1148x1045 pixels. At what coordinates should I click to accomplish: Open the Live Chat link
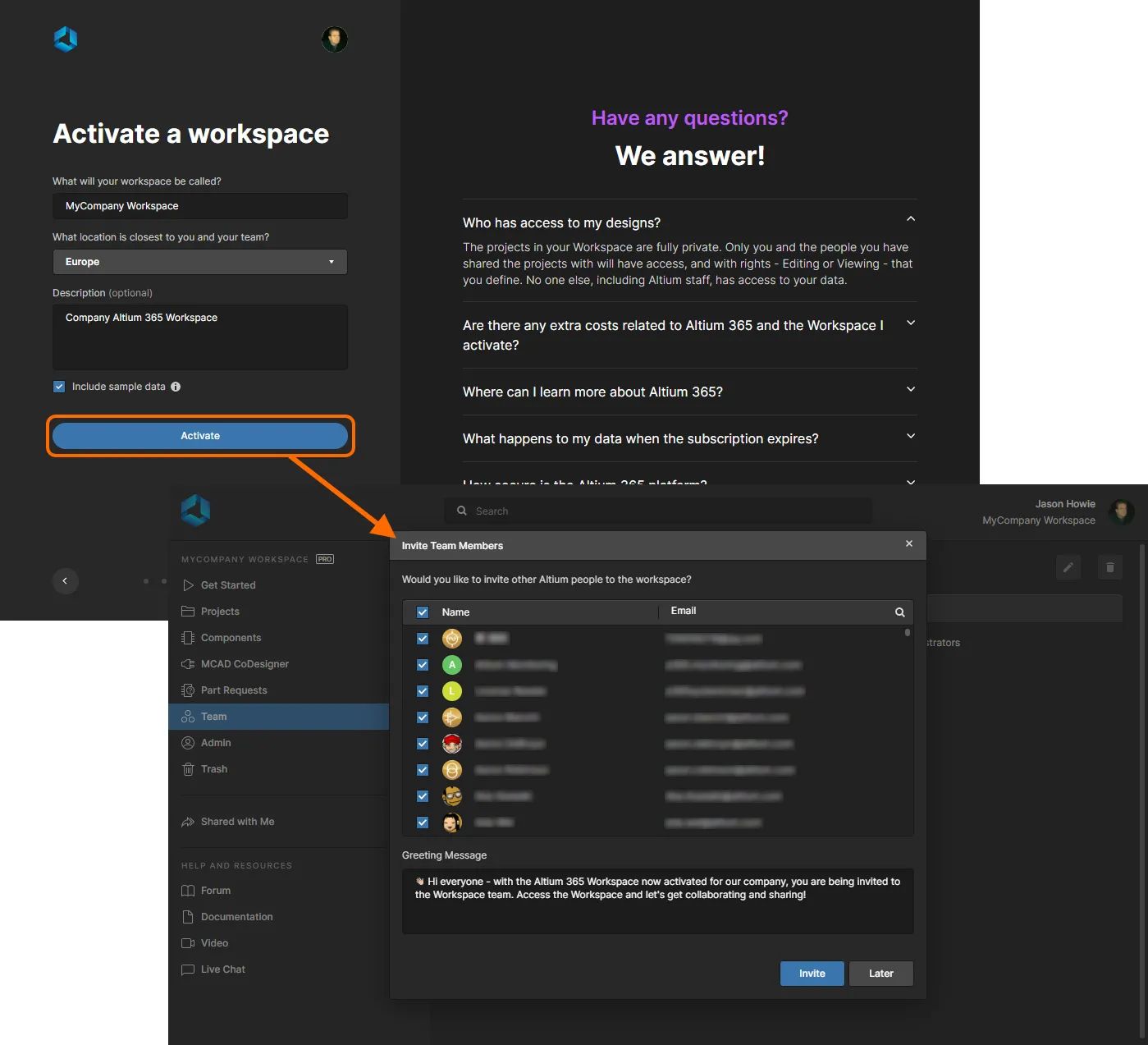223,969
